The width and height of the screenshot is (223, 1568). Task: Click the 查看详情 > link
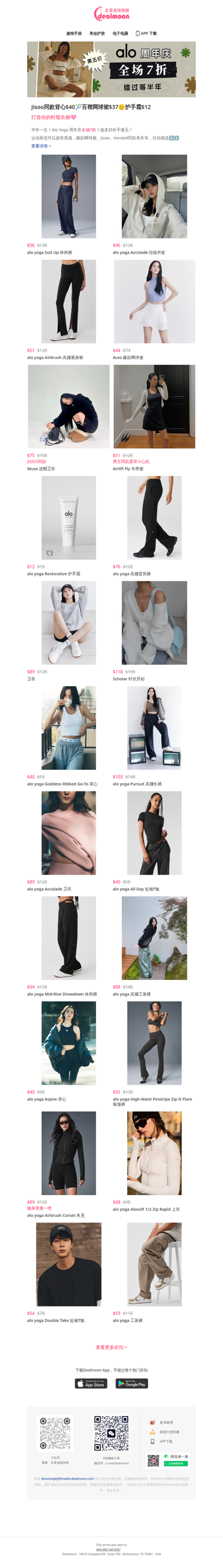pos(41,146)
